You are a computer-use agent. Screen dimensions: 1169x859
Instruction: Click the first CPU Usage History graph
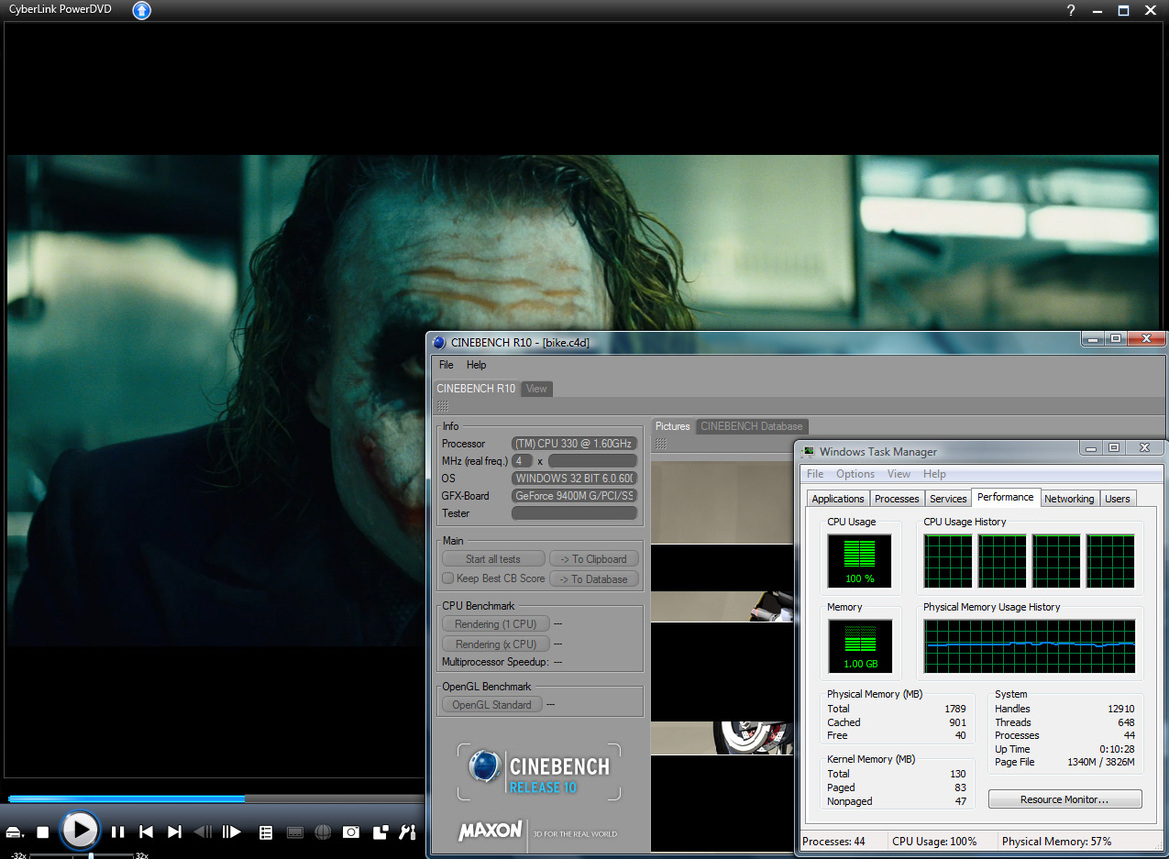(x=948, y=561)
